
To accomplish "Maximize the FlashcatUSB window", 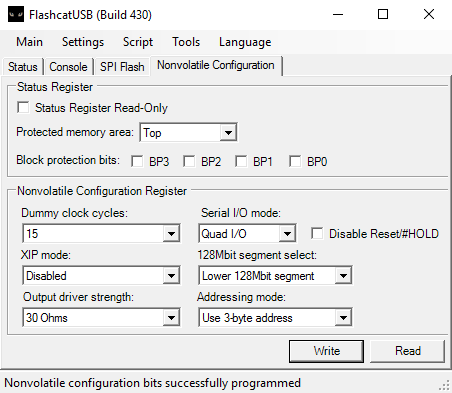I will click(383, 14).
